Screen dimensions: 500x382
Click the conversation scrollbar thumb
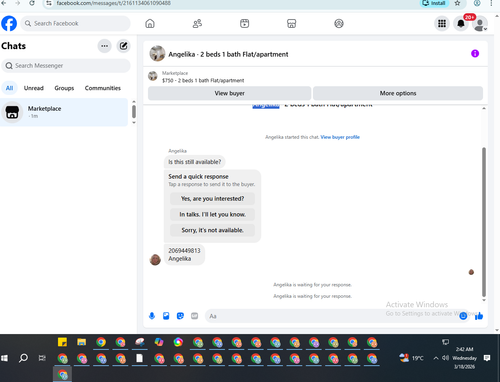[484, 222]
